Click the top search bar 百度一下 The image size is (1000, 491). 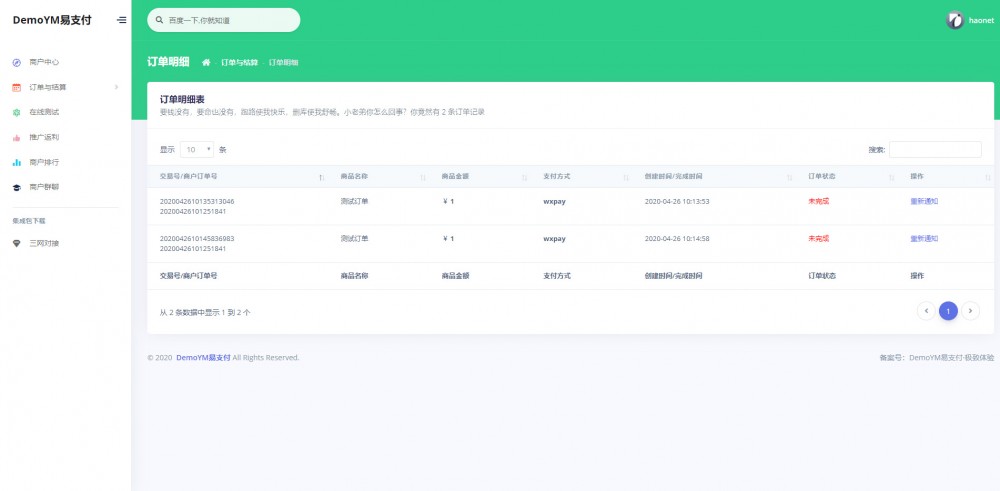click(223, 20)
